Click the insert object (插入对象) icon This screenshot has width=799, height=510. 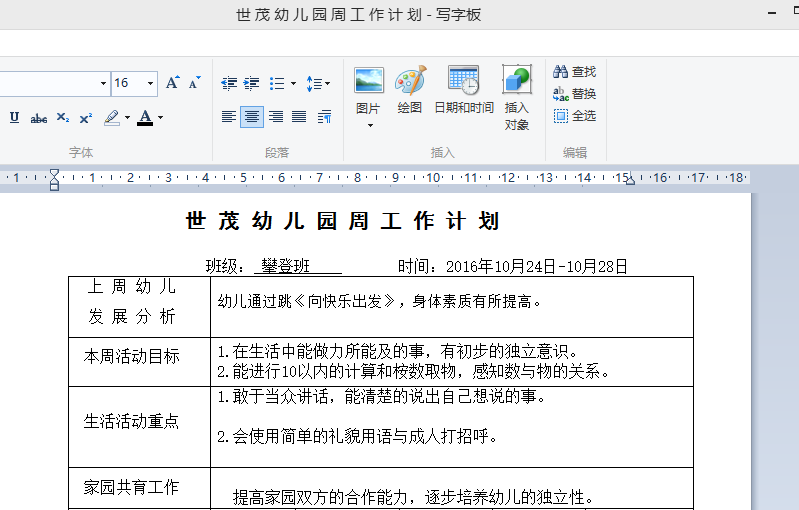point(517,97)
